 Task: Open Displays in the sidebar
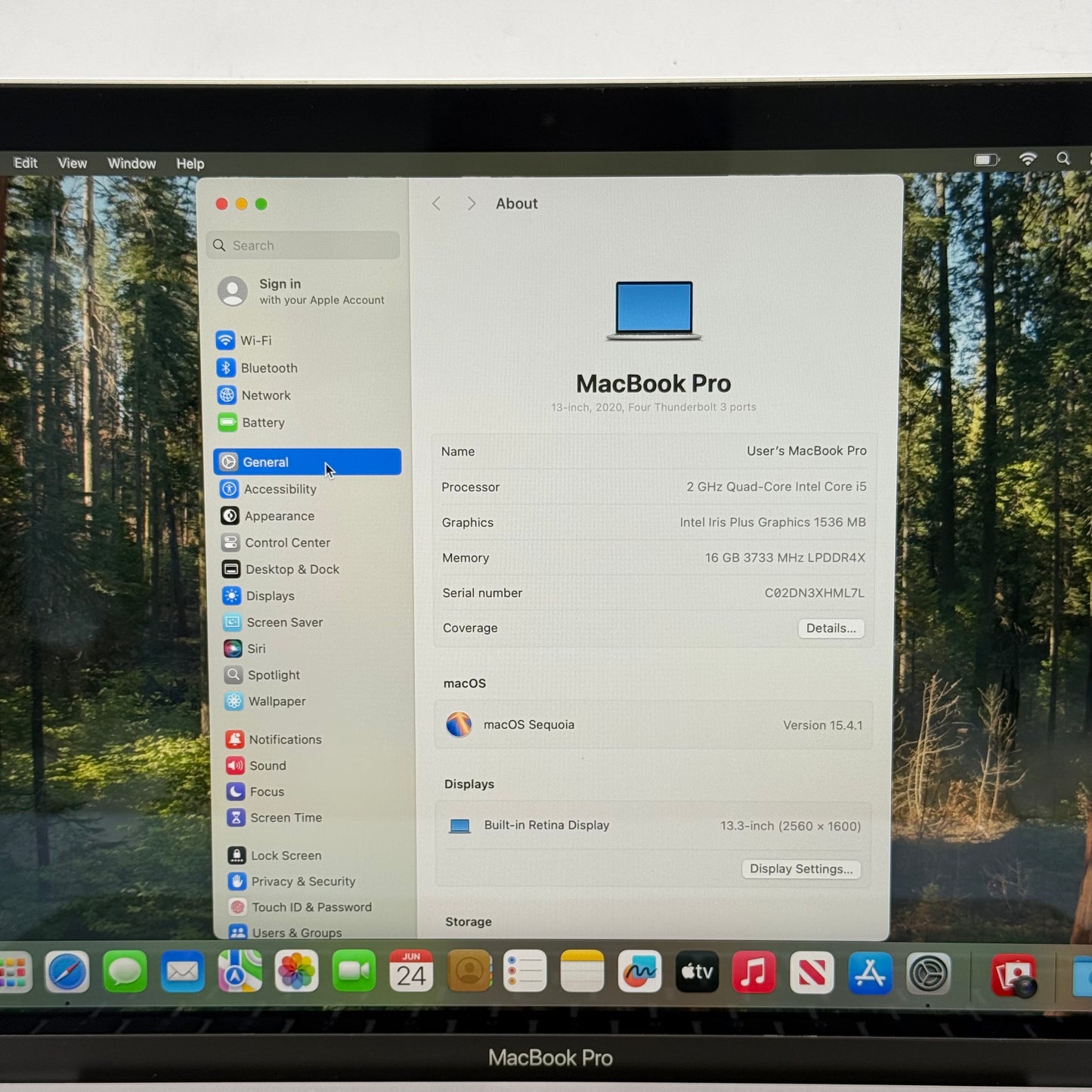pos(259,595)
